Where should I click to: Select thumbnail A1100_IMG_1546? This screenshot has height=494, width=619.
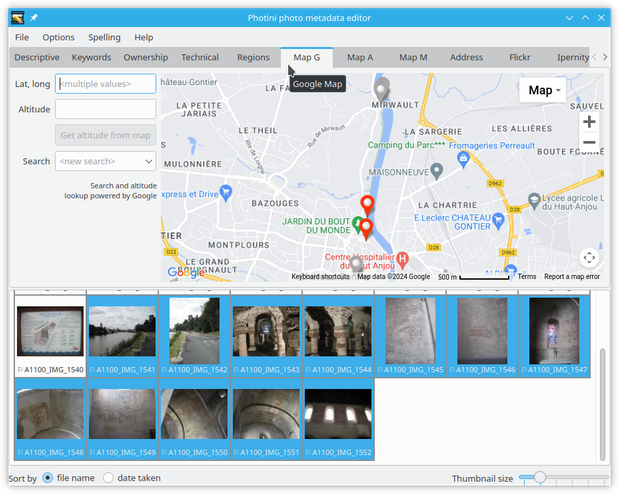click(x=482, y=336)
